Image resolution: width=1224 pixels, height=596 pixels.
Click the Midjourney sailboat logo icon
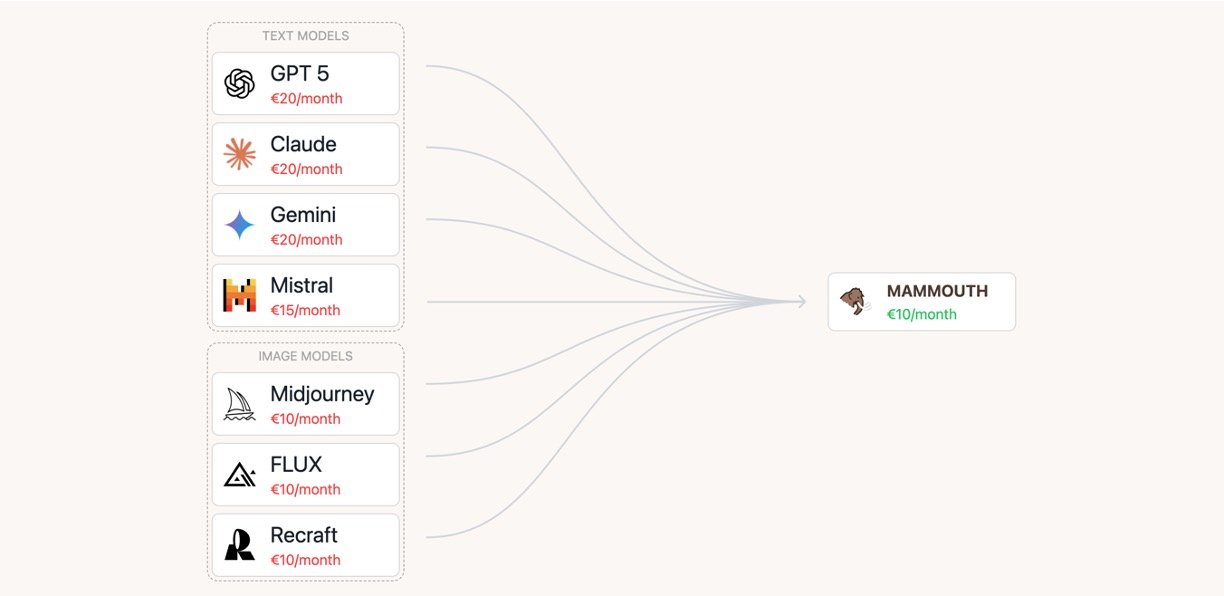(240, 404)
